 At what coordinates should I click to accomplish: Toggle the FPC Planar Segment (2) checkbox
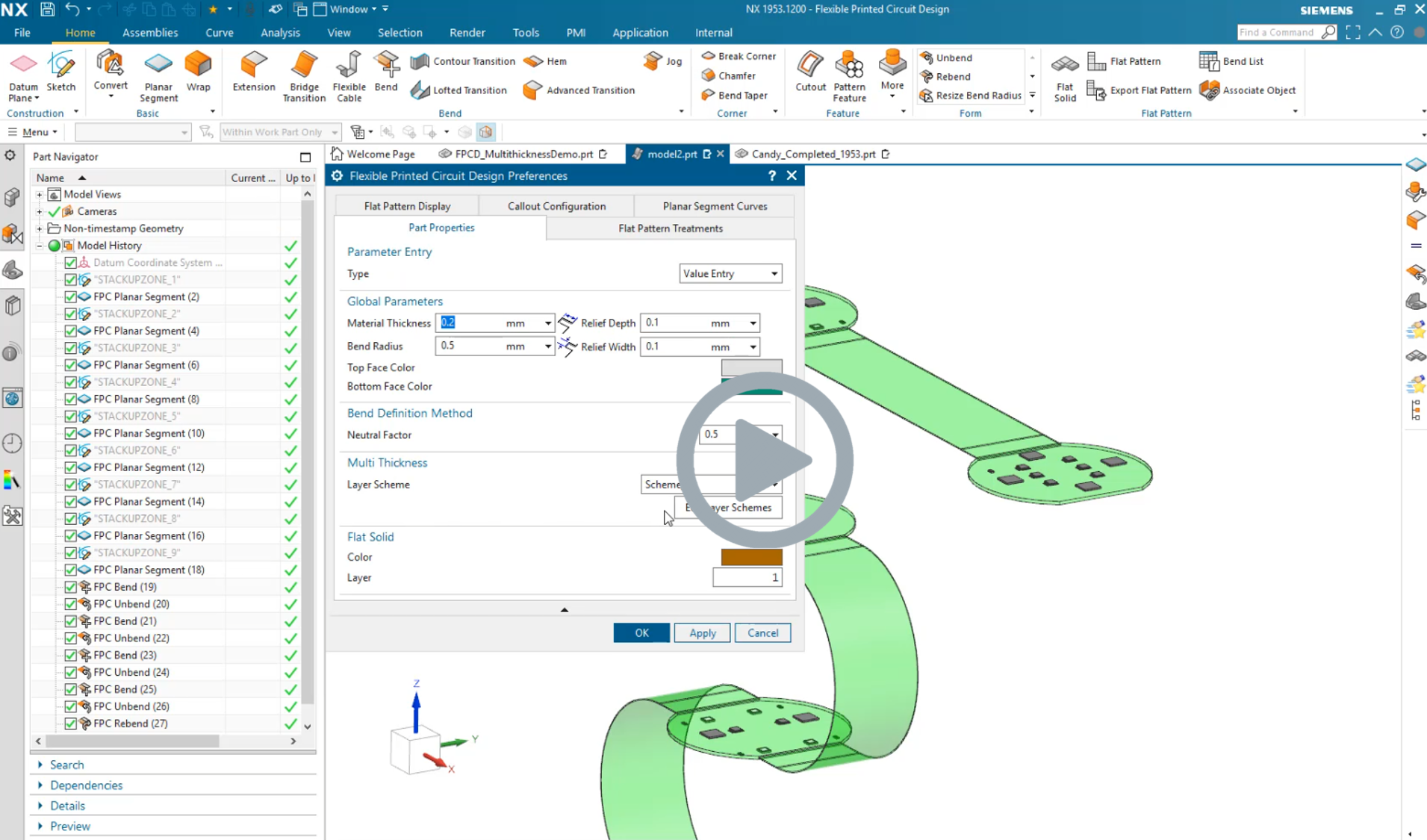71,297
